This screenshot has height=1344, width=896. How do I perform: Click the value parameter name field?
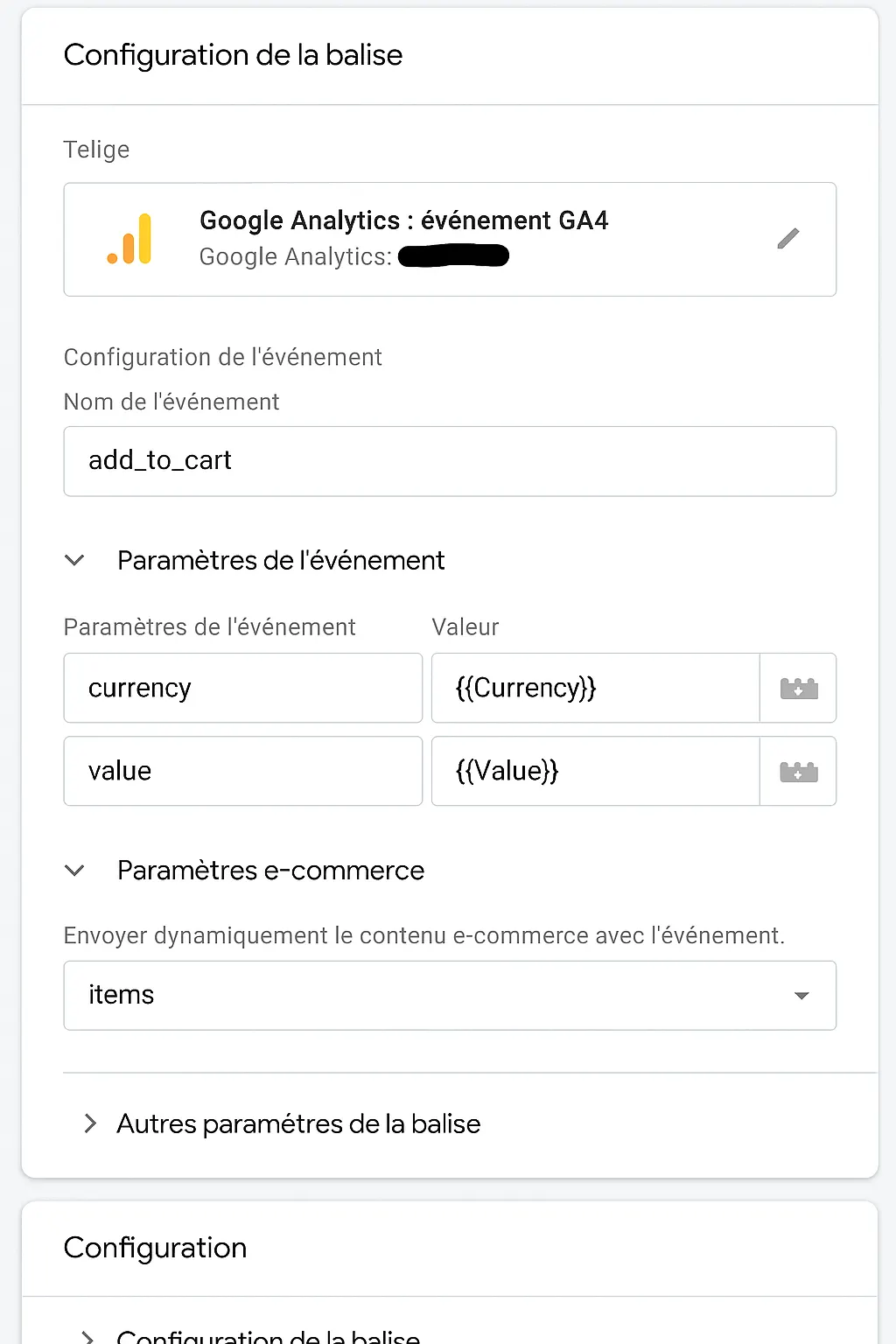pos(243,771)
